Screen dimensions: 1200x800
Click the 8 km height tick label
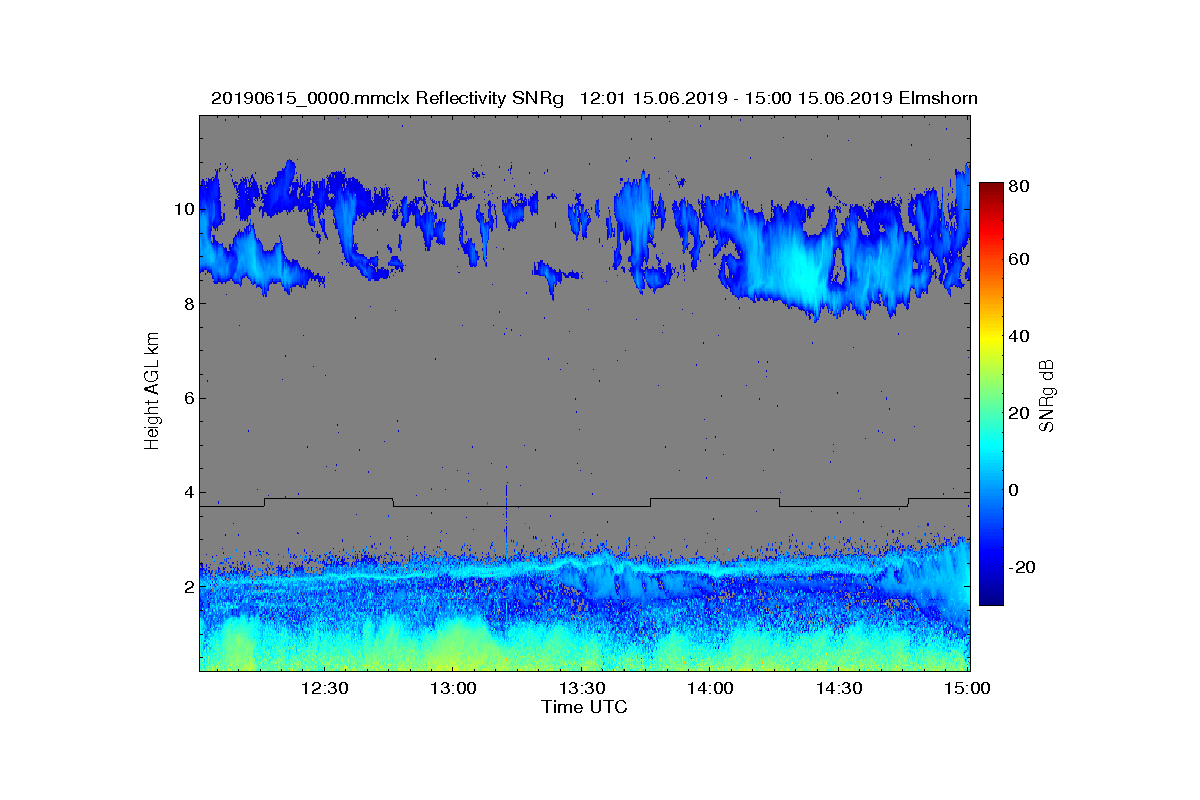(187, 303)
